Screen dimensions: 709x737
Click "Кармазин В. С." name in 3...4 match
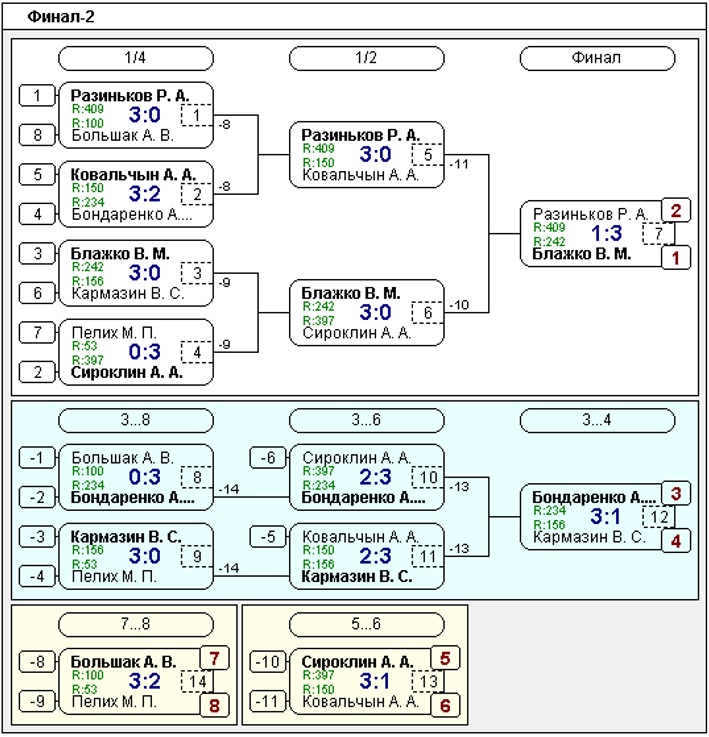pyautogui.click(x=589, y=537)
